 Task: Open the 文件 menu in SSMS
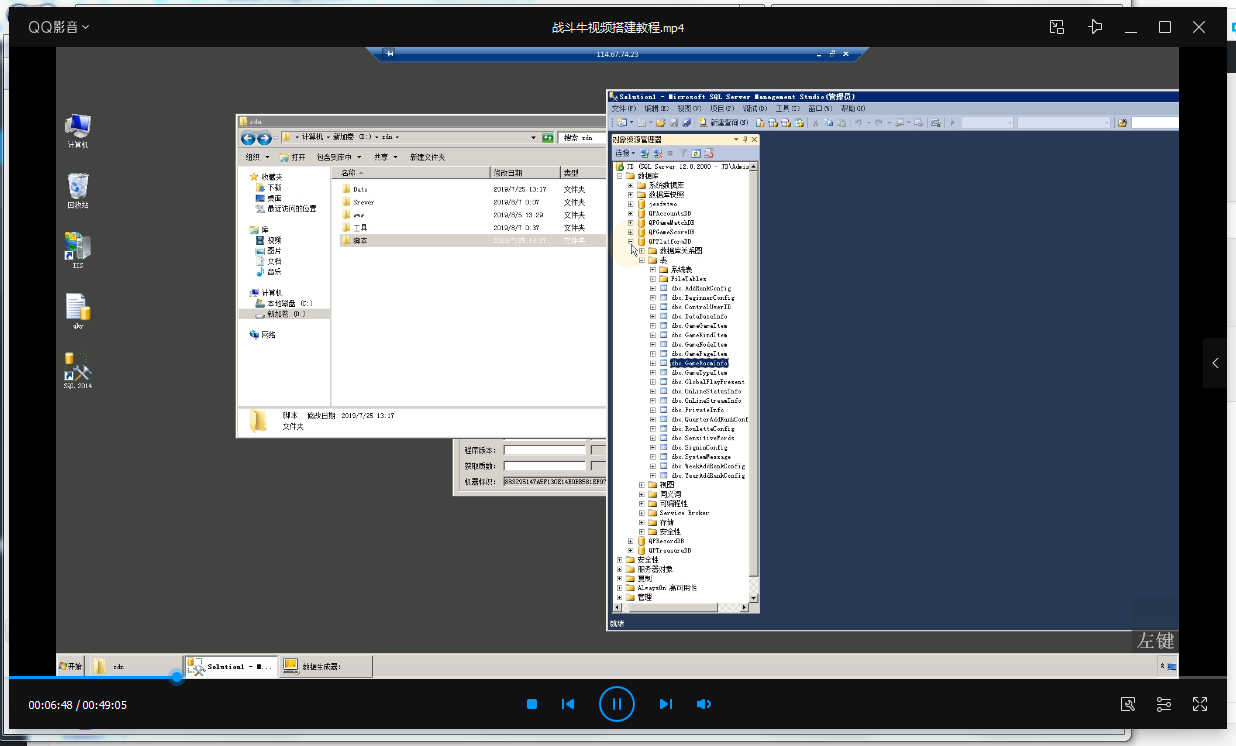pos(623,108)
